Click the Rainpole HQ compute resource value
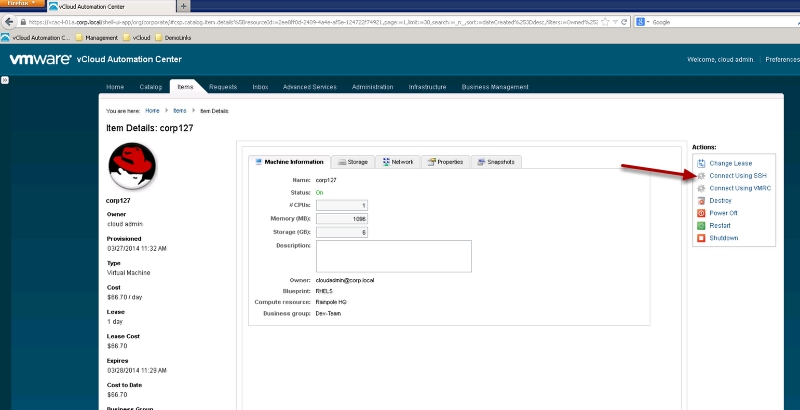The width and height of the screenshot is (800, 410). pyautogui.click(x=331, y=302)
